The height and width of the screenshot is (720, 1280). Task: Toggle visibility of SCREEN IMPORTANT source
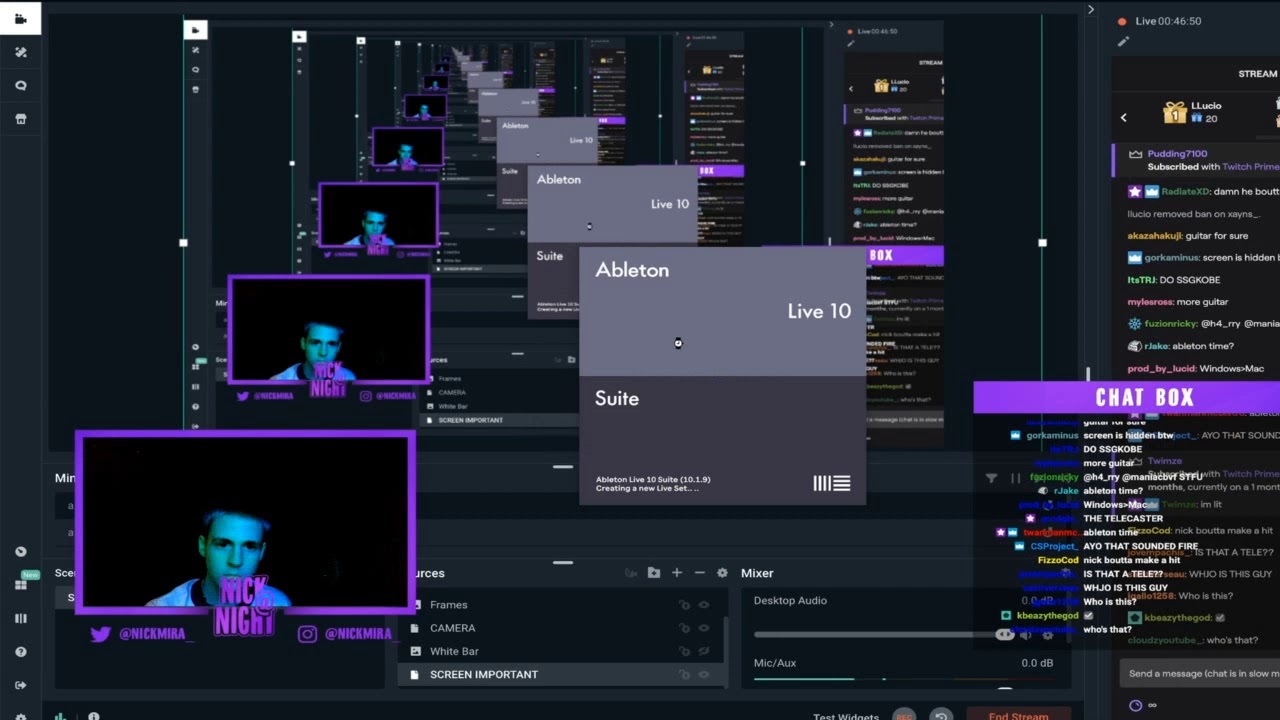tap(704, 674)
